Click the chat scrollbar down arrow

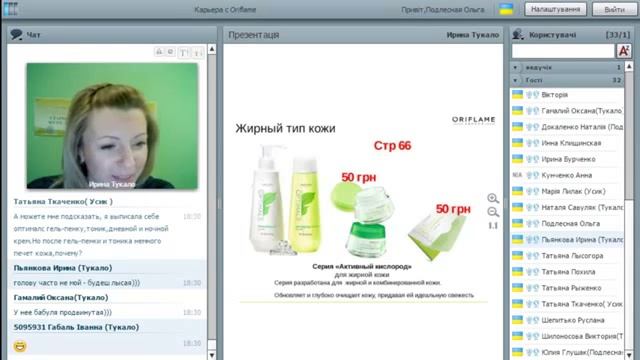coord(212,355)
